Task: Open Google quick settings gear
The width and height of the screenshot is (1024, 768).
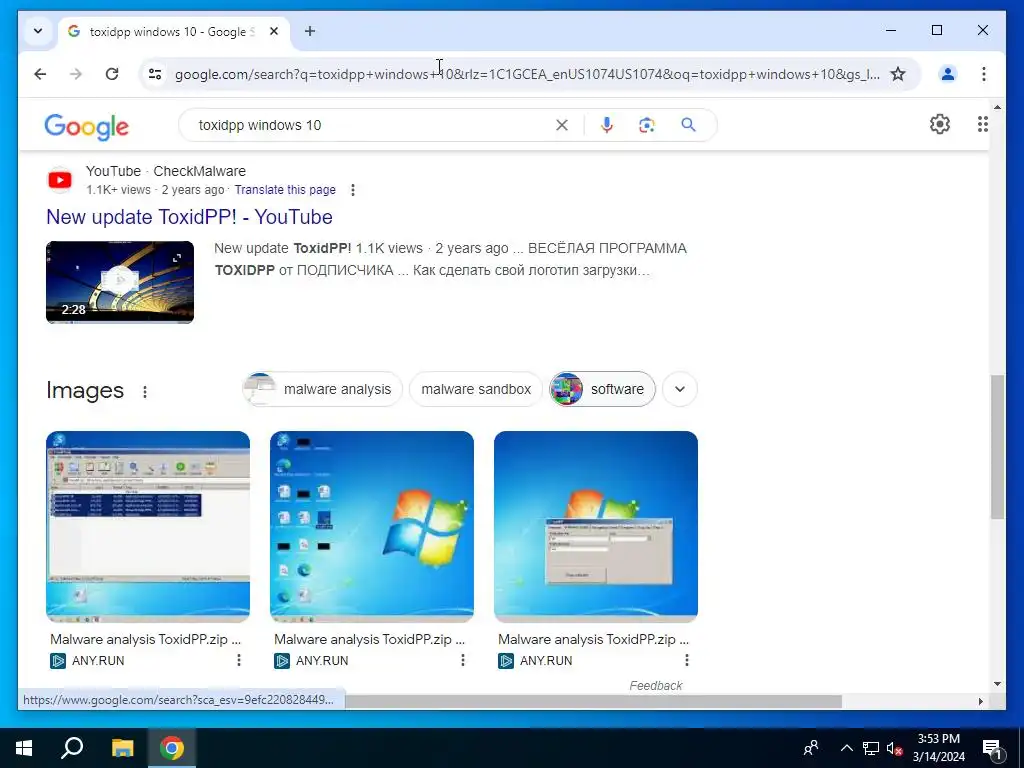Action: (939, 124)
